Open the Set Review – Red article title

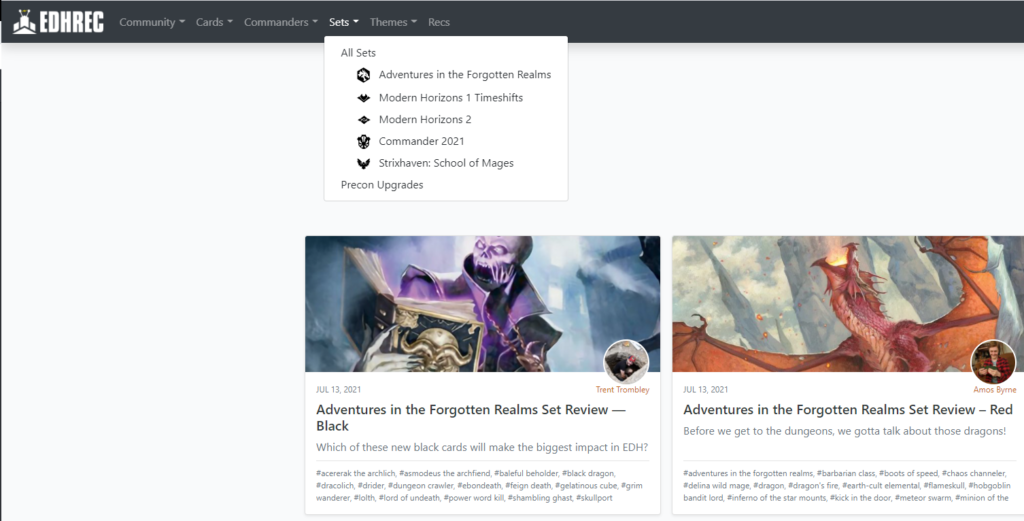(x=848, y=410)
